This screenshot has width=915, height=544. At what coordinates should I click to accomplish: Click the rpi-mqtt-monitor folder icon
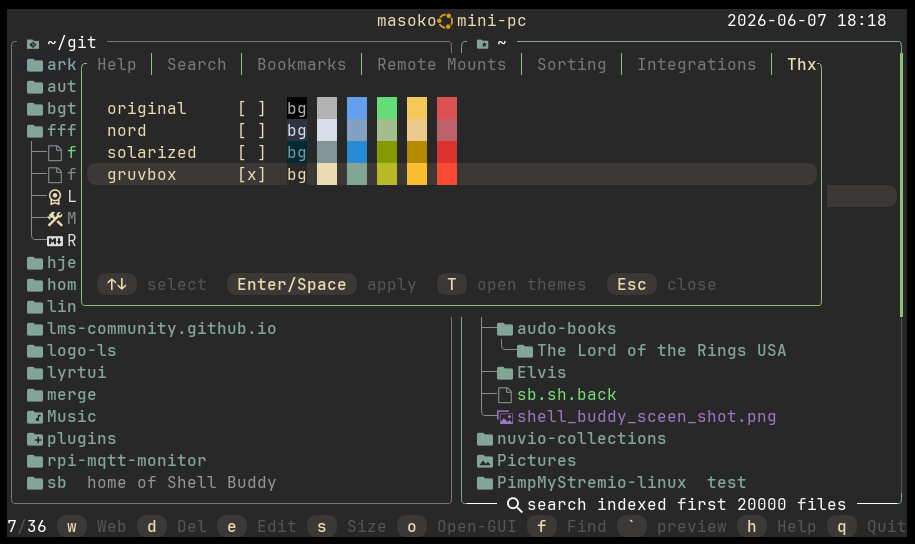tap(35, 461)
